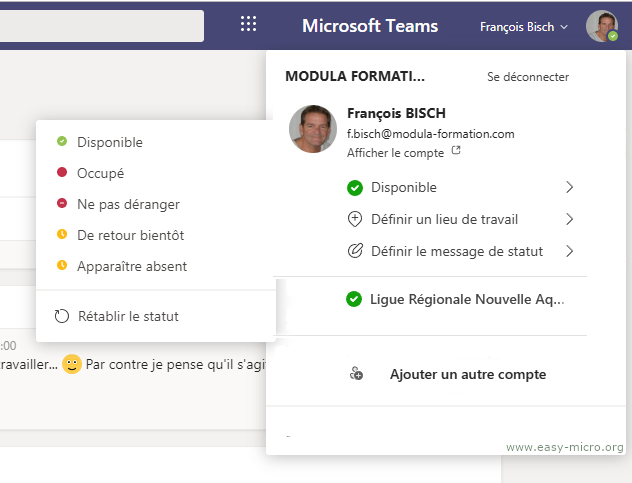
Task: Click the external link icon beside Afficher le compte
Action: click(x=456, y=151)
